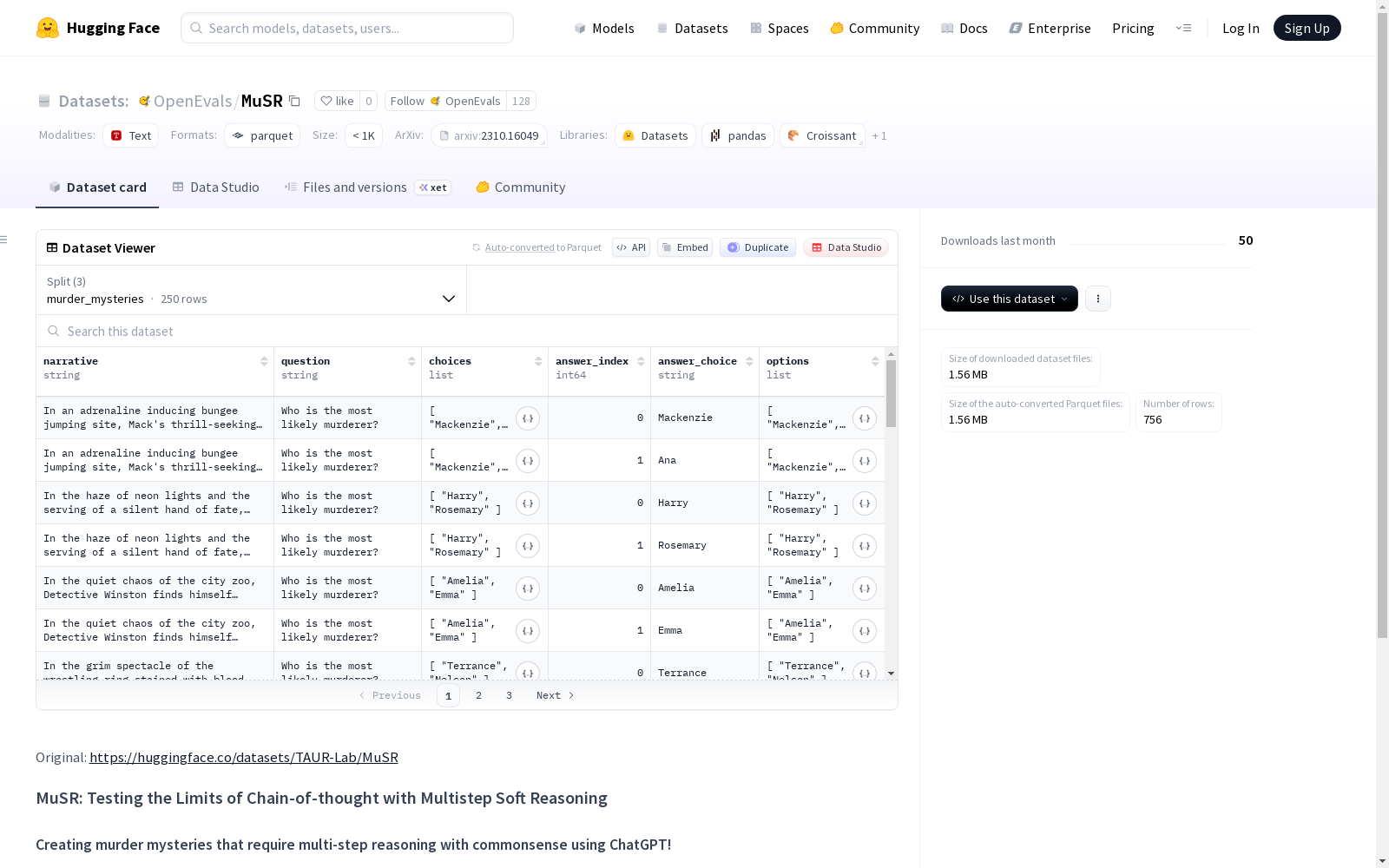Viewport: 1389px width, 868px height.
Task: Click the Duplicate button
Action: pyautogui.click(x=758, y=247)
